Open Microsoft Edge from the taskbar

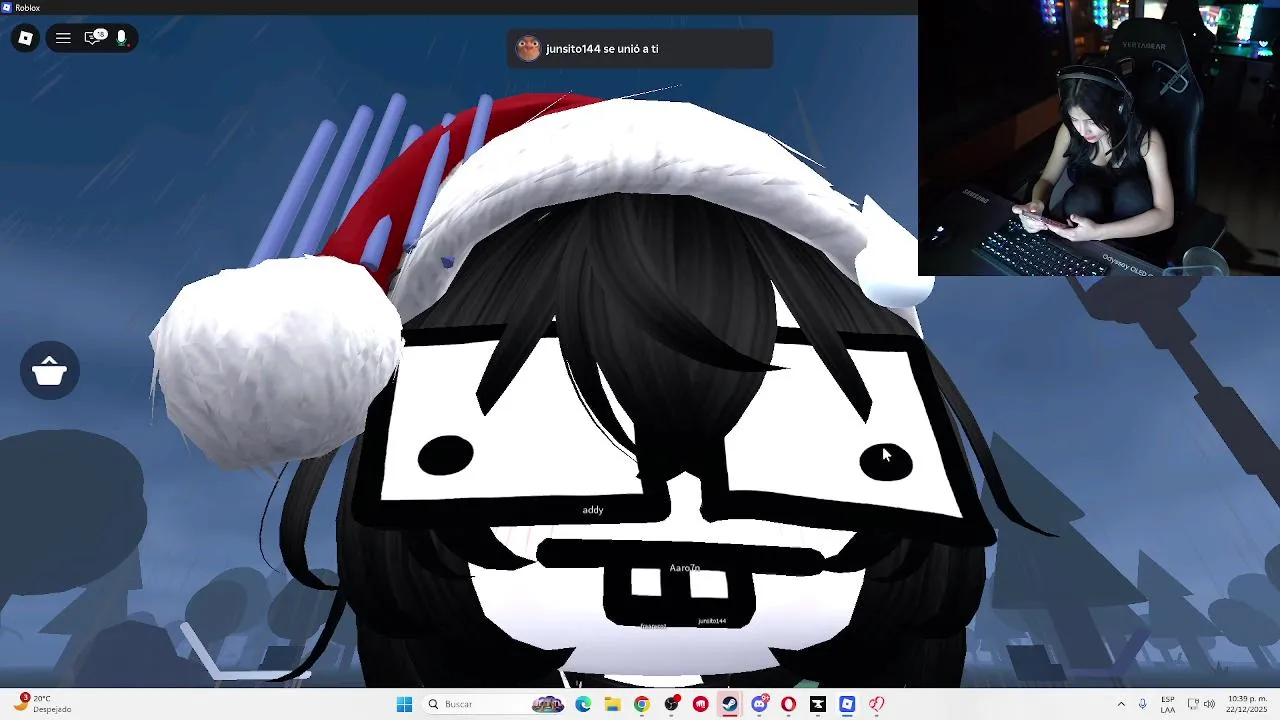pyautogui.click(x=583, y=704)
